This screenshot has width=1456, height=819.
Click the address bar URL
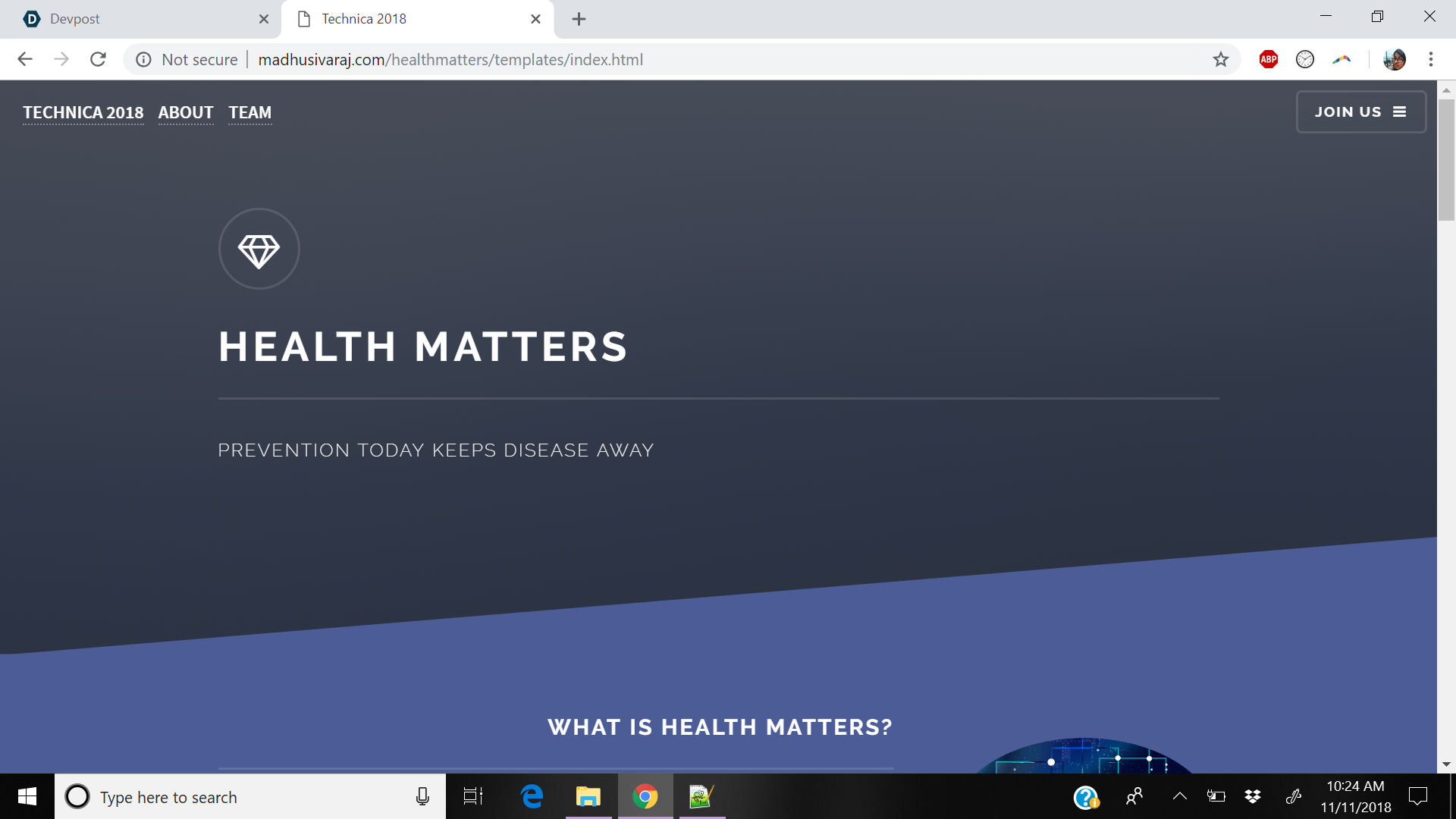(450, 59)
